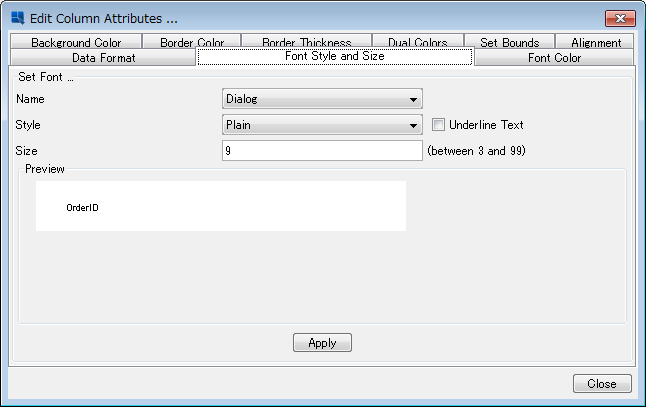The width and height of the screenshot is (646, 407).
Task: Switch to the Background Color tab
Action: coord(76,42)
